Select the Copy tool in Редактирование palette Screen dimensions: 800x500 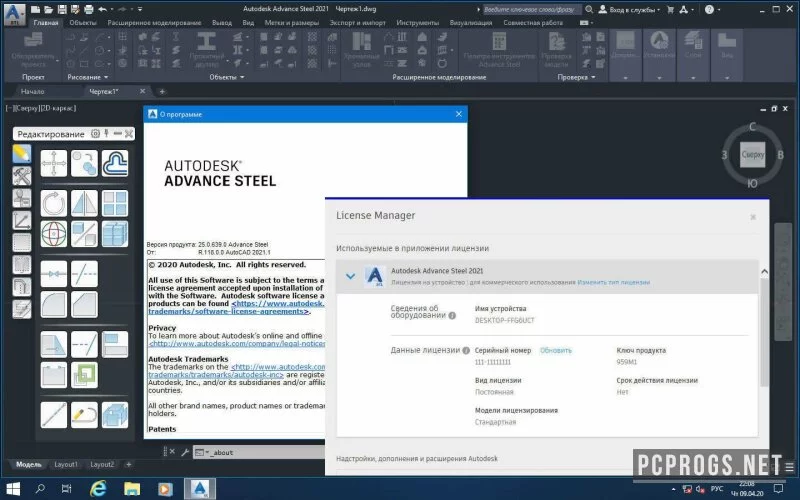pyautogui.click(x=84, y=163)
